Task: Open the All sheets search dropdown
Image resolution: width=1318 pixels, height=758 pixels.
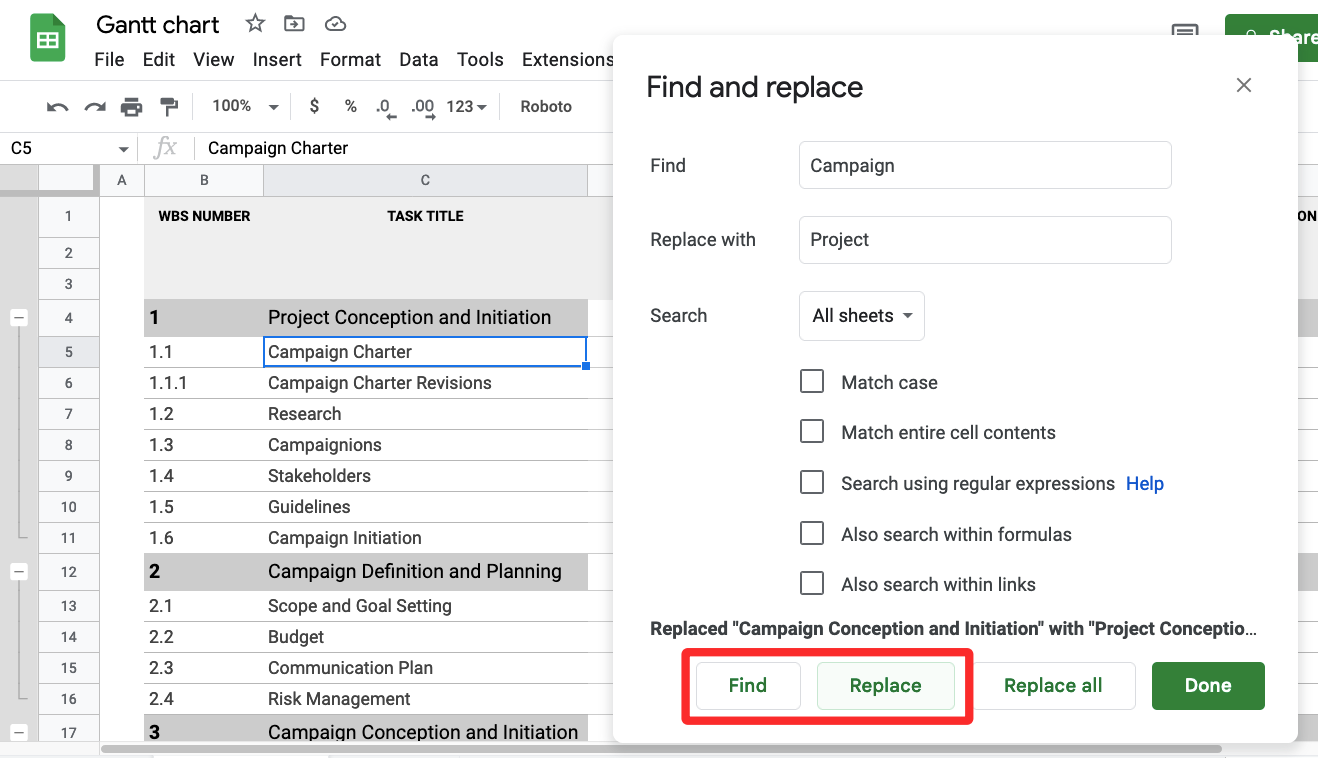Action: pos(862,316)
